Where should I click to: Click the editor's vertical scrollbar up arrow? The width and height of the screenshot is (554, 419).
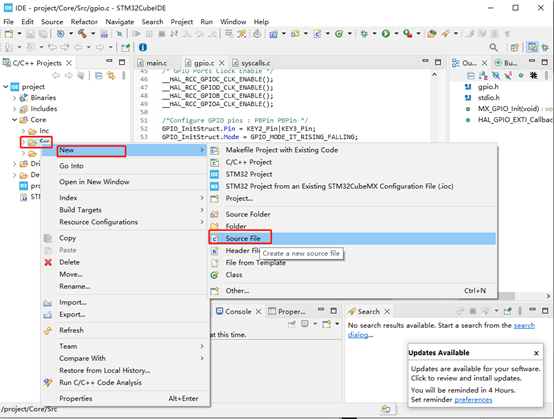tap(434, 75)
